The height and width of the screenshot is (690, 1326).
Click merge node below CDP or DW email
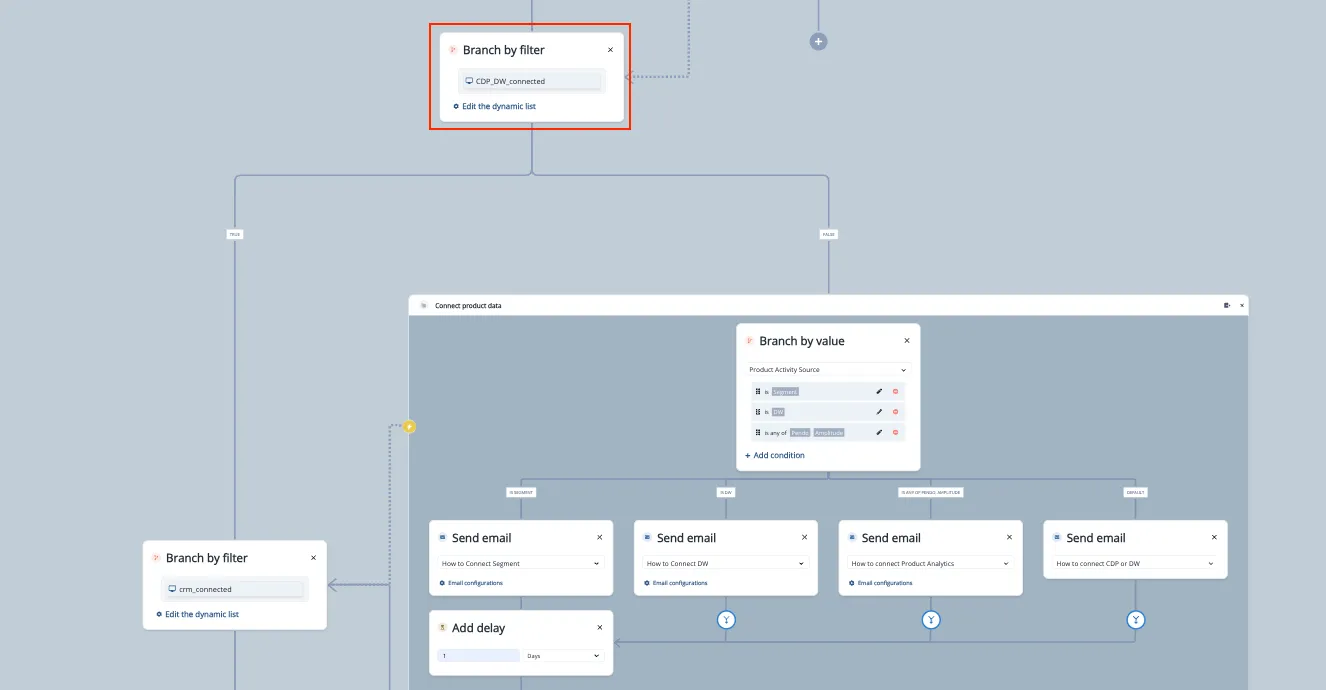click(x=1135, y=620)
